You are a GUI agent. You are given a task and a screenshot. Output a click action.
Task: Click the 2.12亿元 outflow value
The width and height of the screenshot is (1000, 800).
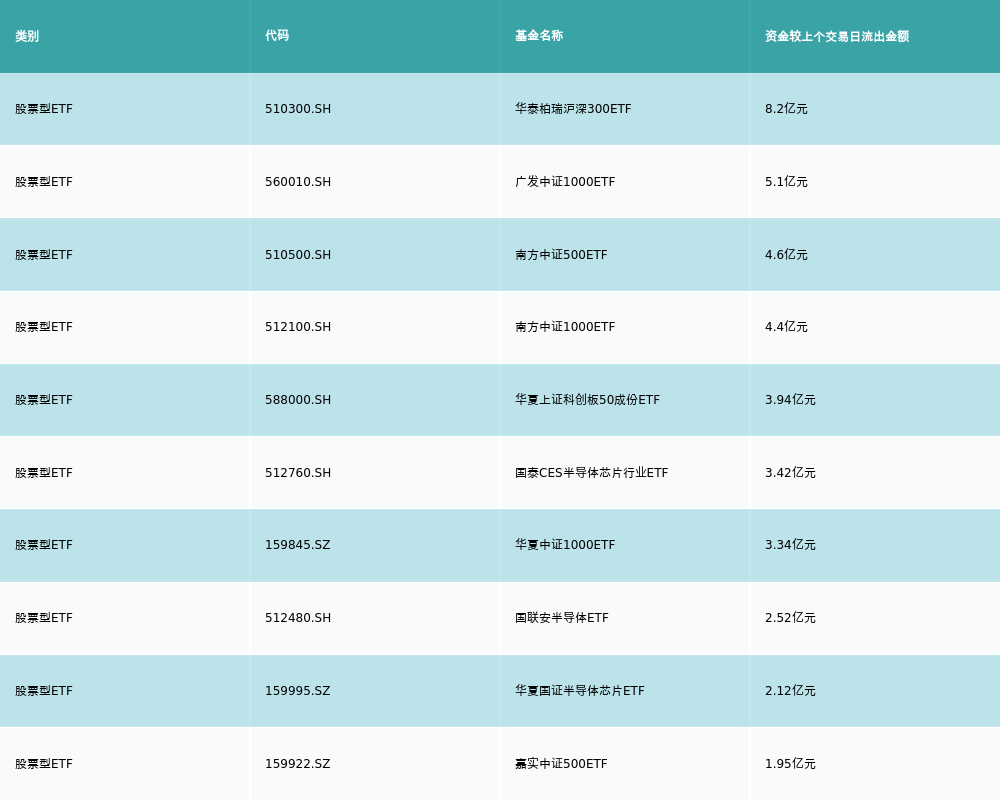point(790,691)
